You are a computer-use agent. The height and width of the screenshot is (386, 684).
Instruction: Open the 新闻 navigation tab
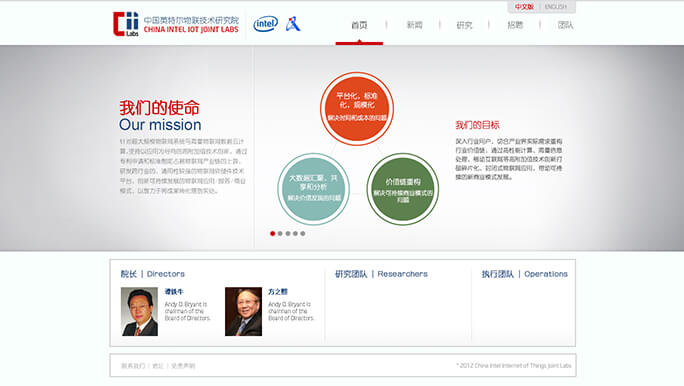[414, 25]
